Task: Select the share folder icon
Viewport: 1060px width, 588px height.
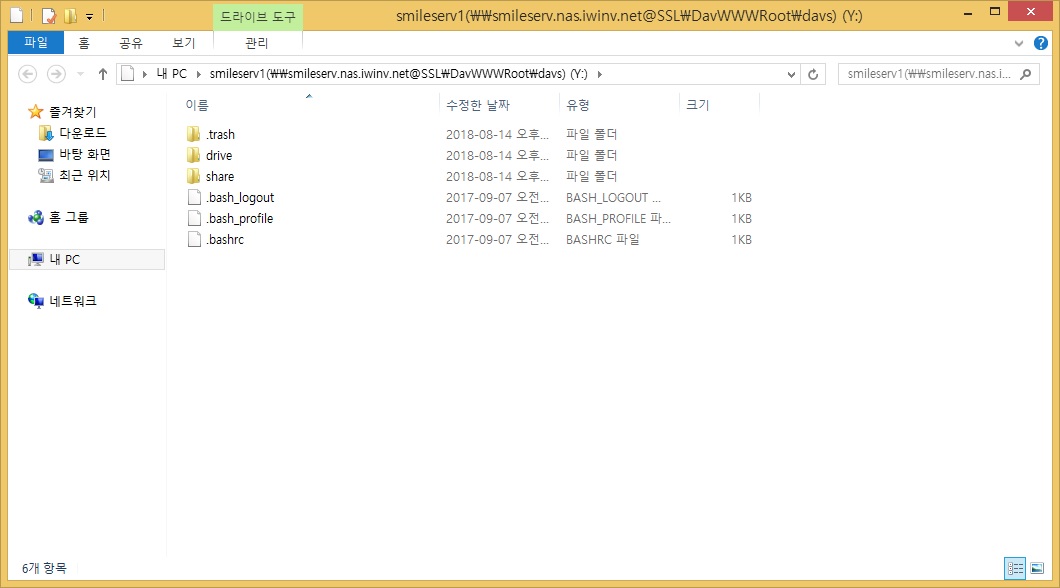Action: [x=193, y=176]
